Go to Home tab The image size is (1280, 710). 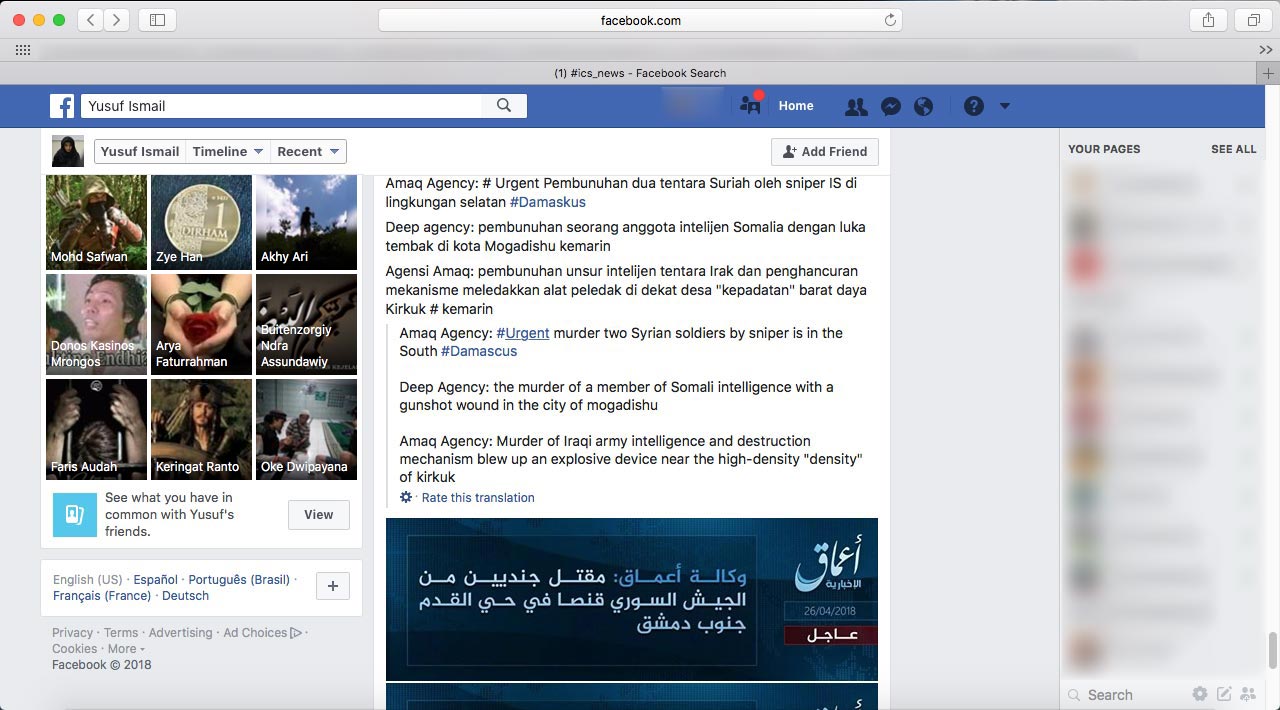point(796,106)
